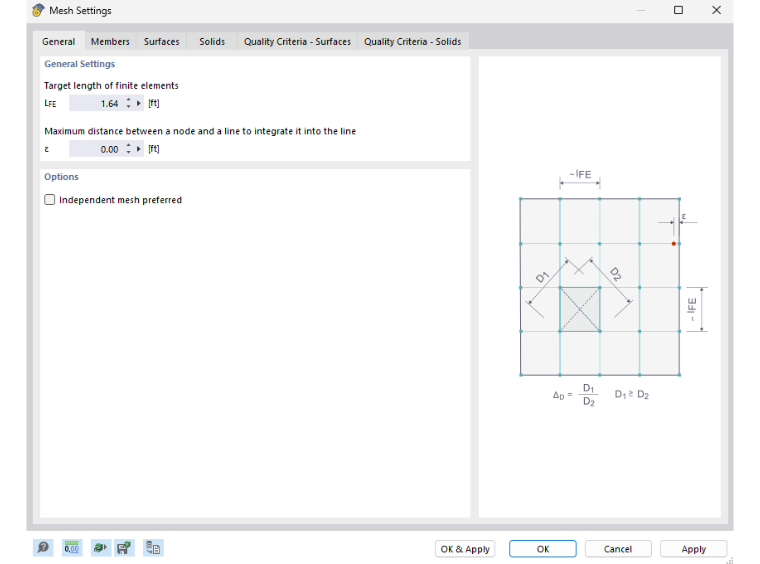Click the [ft] unit beside ε

pos(154,149)
